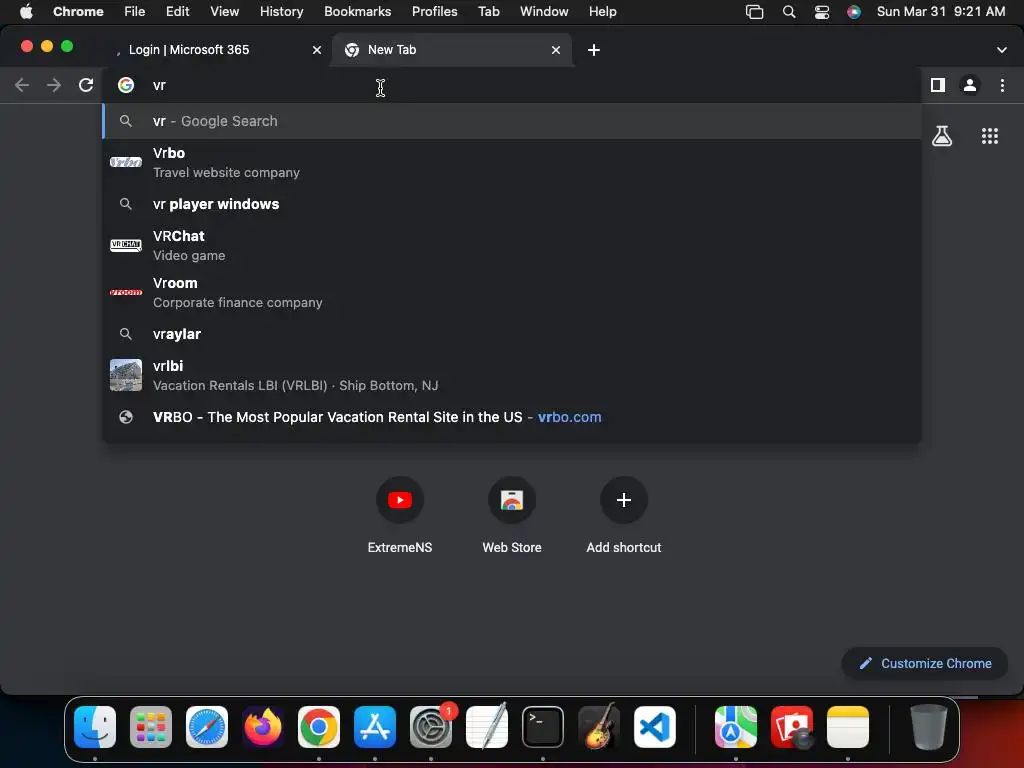Close the New Tab tab
Viewport: 1024px width, 768px height.
[556, 50]
